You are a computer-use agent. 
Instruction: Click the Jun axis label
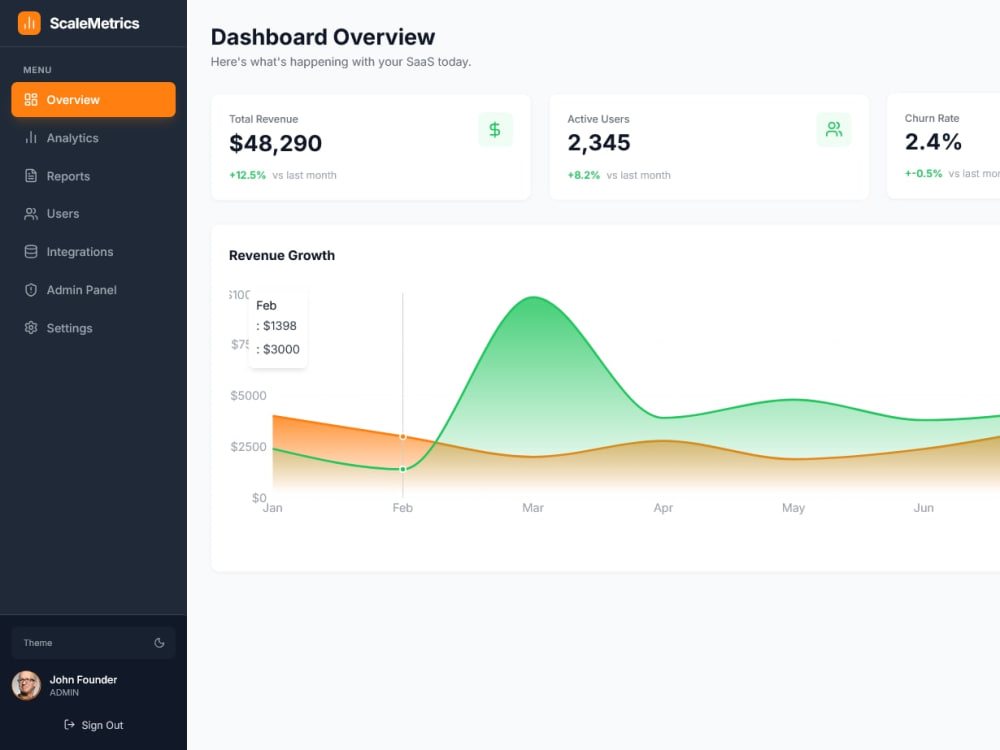[x=923, y=508]
